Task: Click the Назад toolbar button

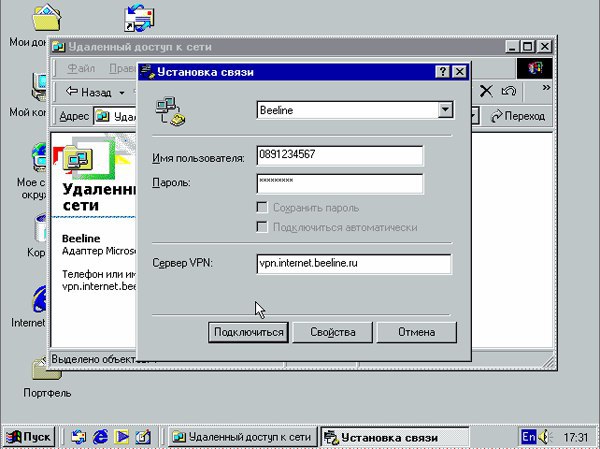Action: (89, 92)
